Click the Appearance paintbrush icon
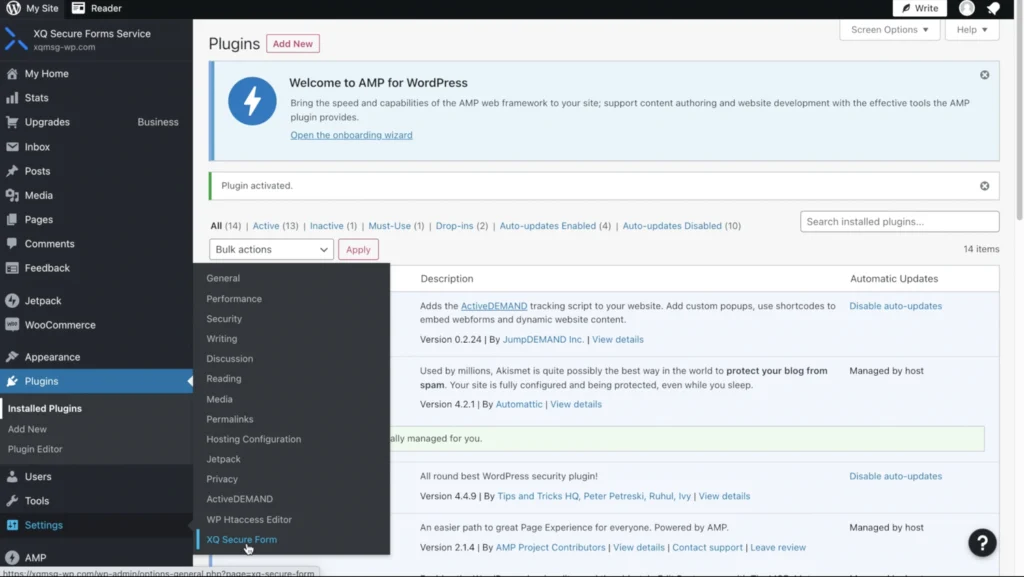 click(12, 357)
